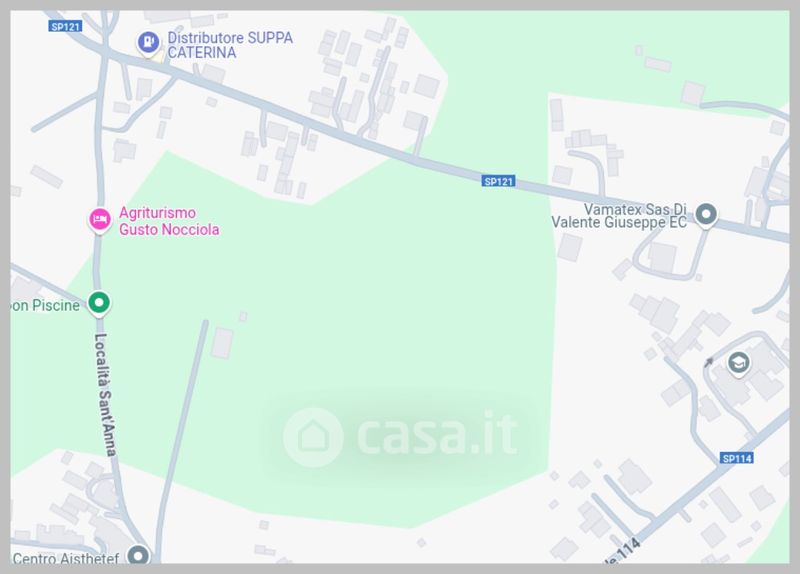Click the small arrow next to school marker
Screen dimensions: 800x574
click(709, 362)
